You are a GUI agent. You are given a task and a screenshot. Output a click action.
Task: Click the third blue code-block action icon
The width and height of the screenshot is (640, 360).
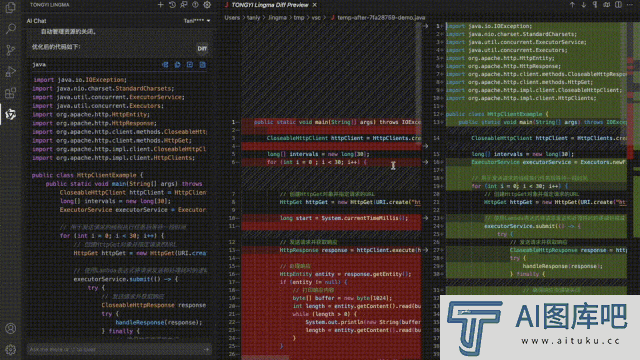tap(190, 64)
